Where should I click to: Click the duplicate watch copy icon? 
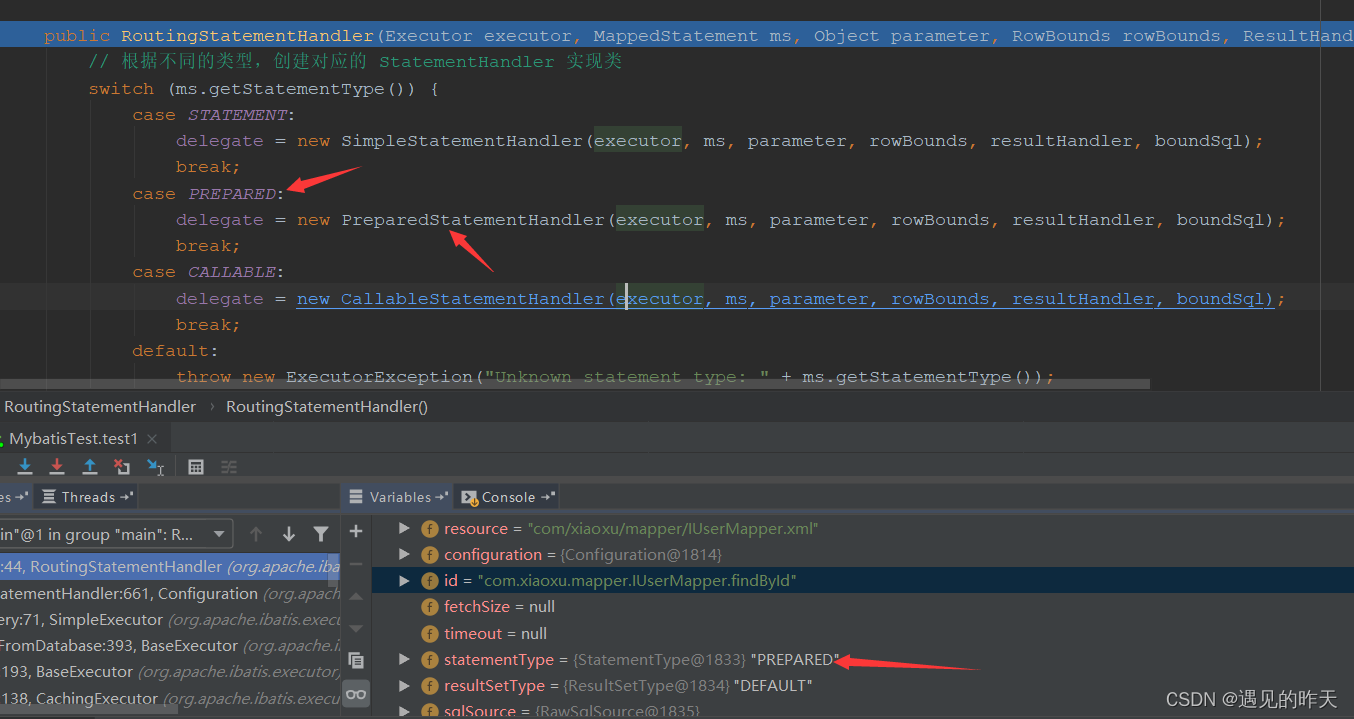coord(356,660)
